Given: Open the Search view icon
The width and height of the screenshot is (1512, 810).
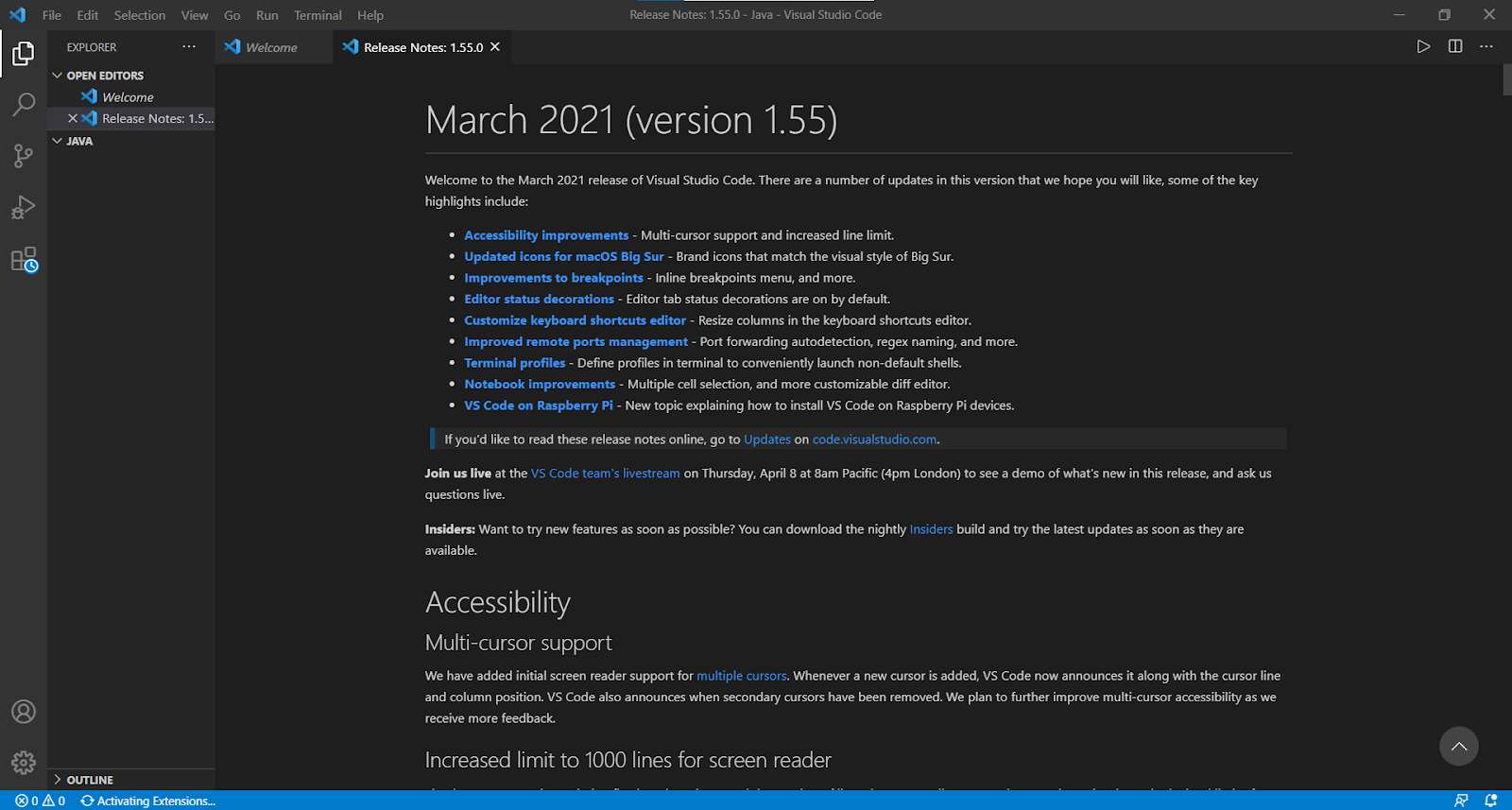Looking at the screenshot, I should [x=24, y=104].
